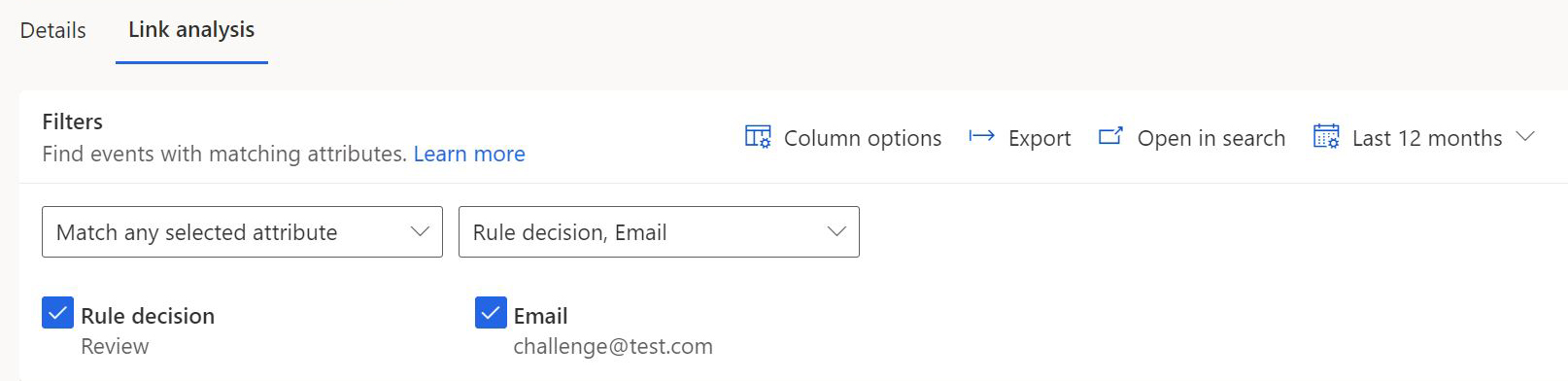Expand the Last 12 months chevron
The height and width of the screenshot is (381, 1568).
[1525, 136]
